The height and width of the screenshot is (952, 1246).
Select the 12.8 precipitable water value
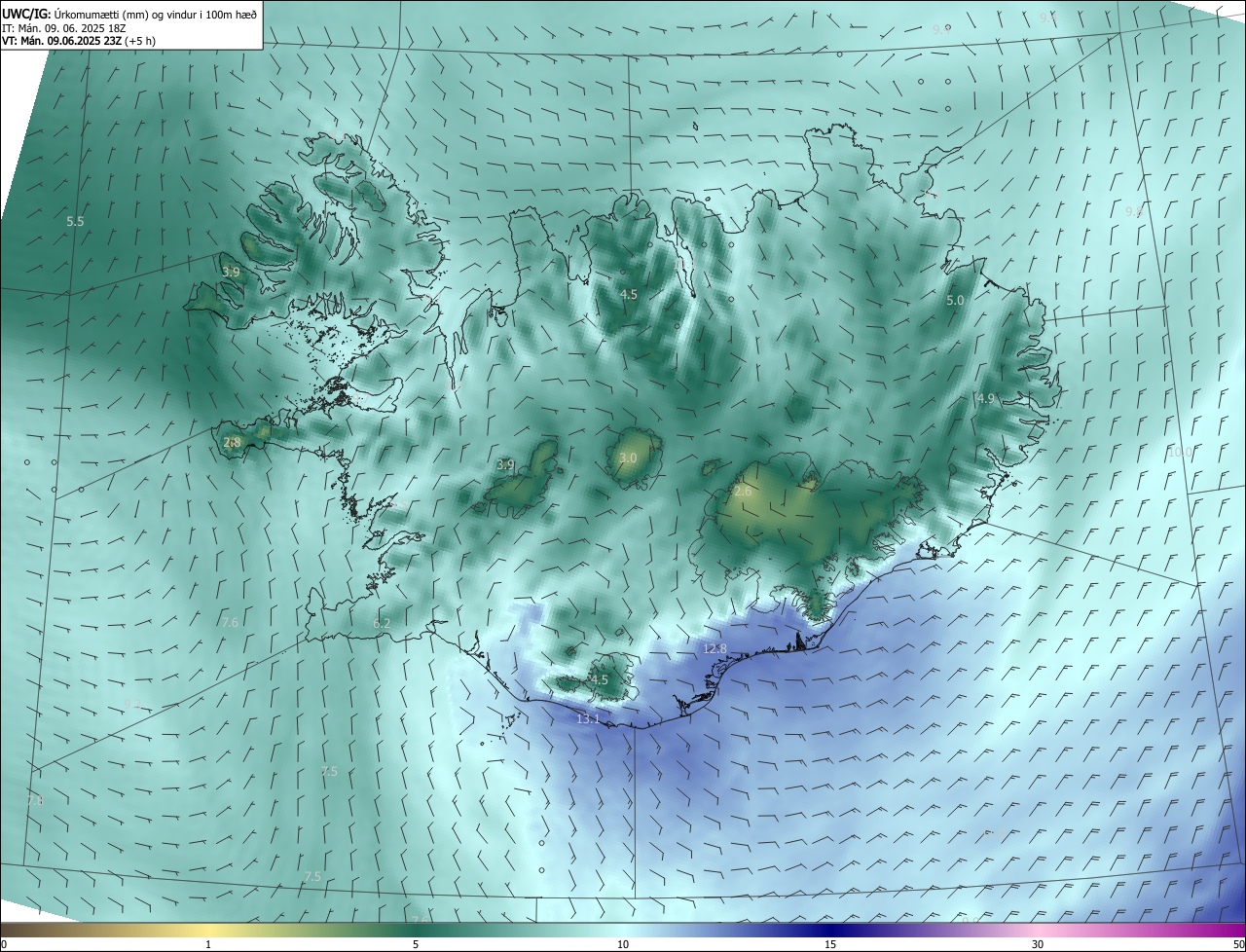715,648
